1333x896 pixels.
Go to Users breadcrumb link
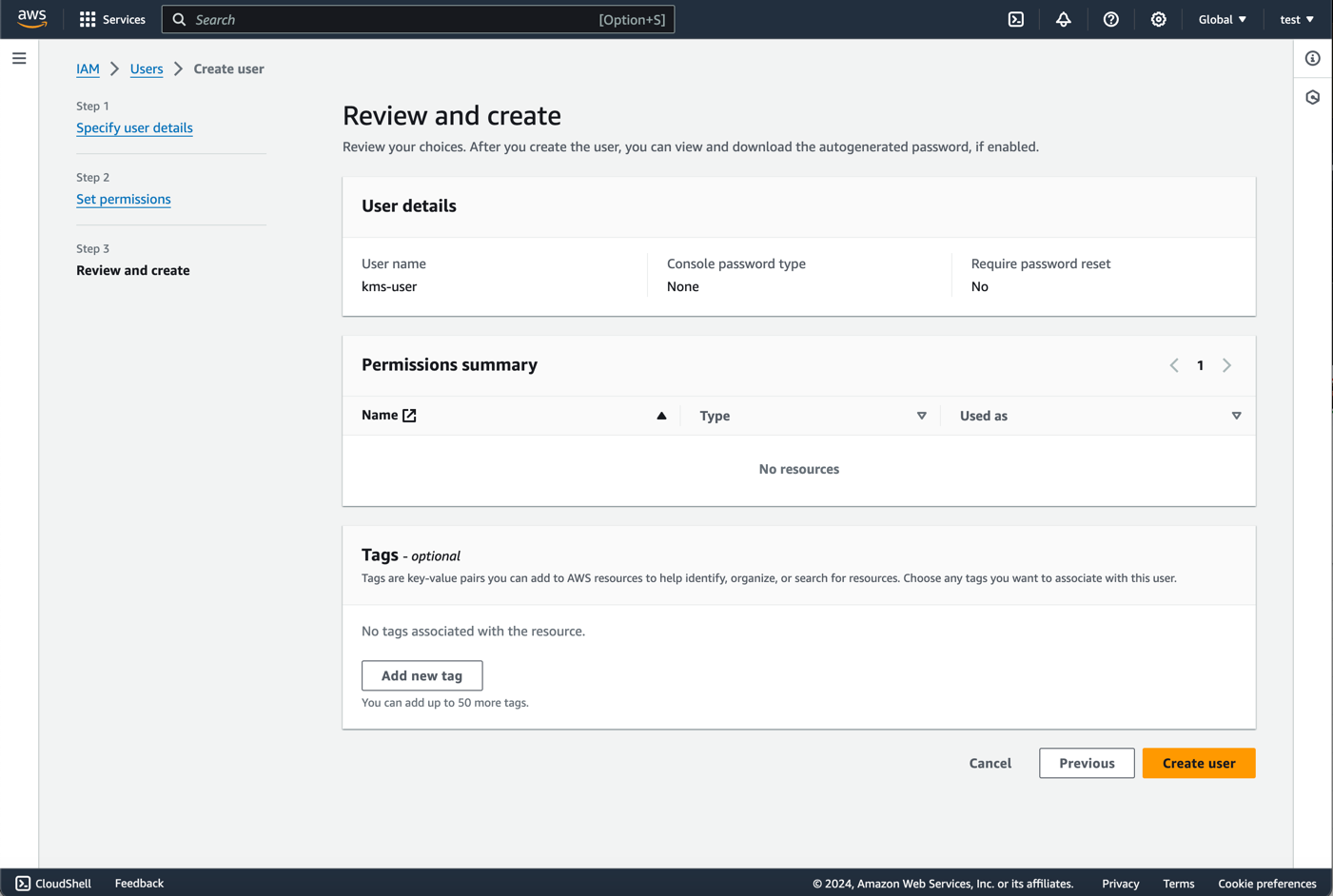click(147, 68)
